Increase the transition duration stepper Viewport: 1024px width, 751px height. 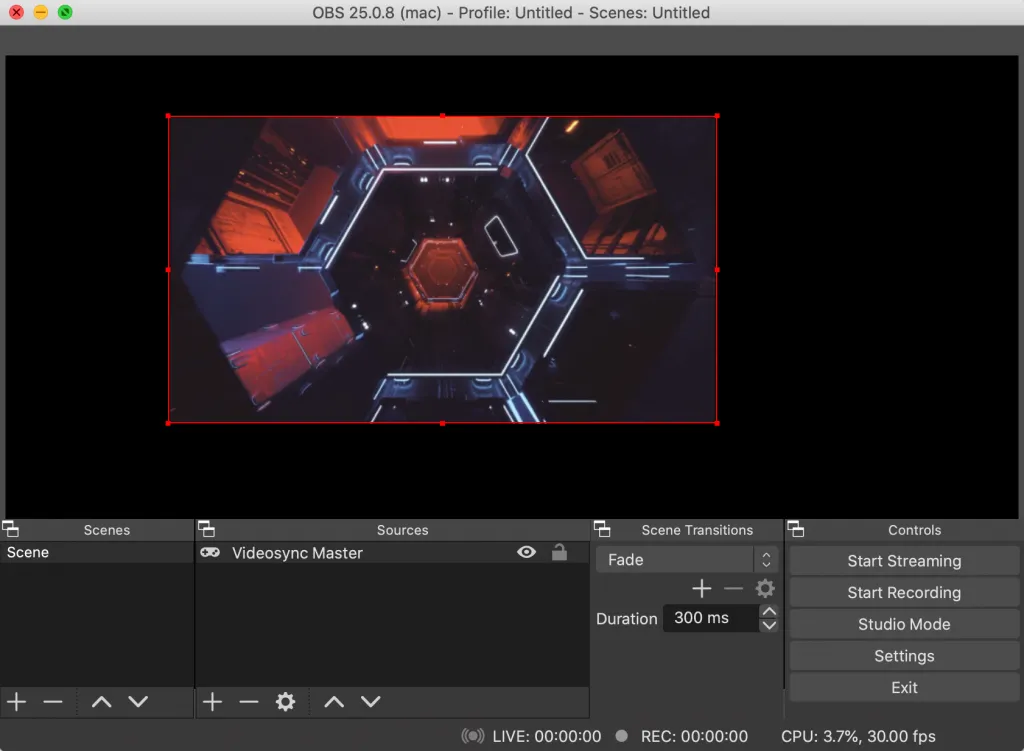pyautogui.click(x=769, y=611)
